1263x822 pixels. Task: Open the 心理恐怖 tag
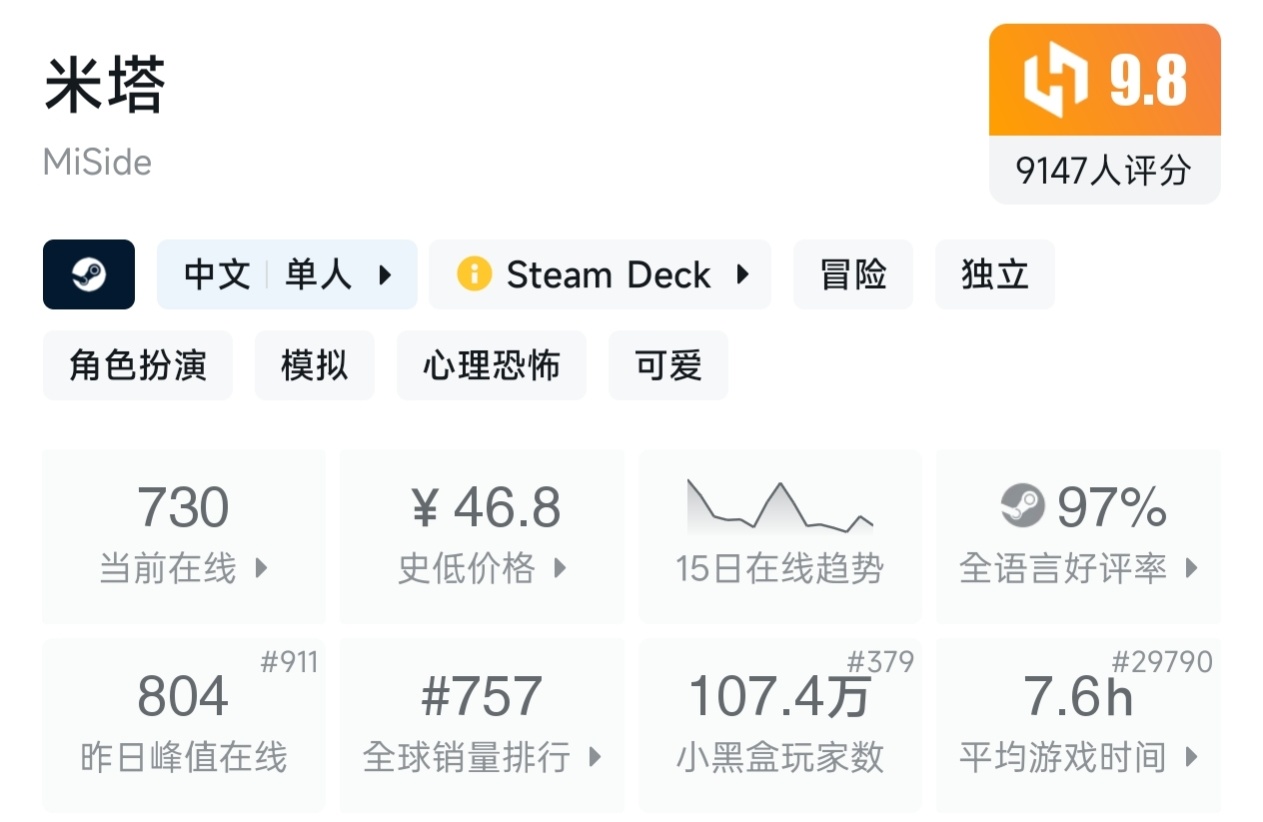click(x=491, y=365)
